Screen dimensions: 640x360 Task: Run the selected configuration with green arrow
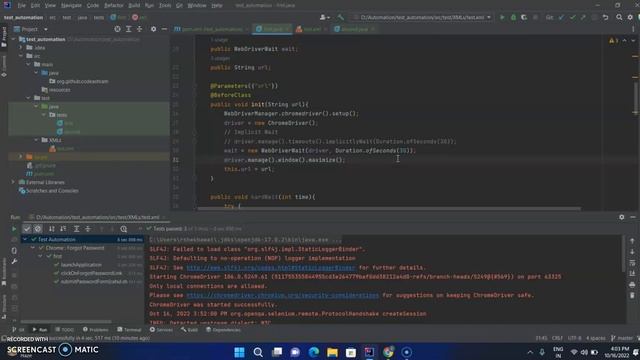[502, 18]
